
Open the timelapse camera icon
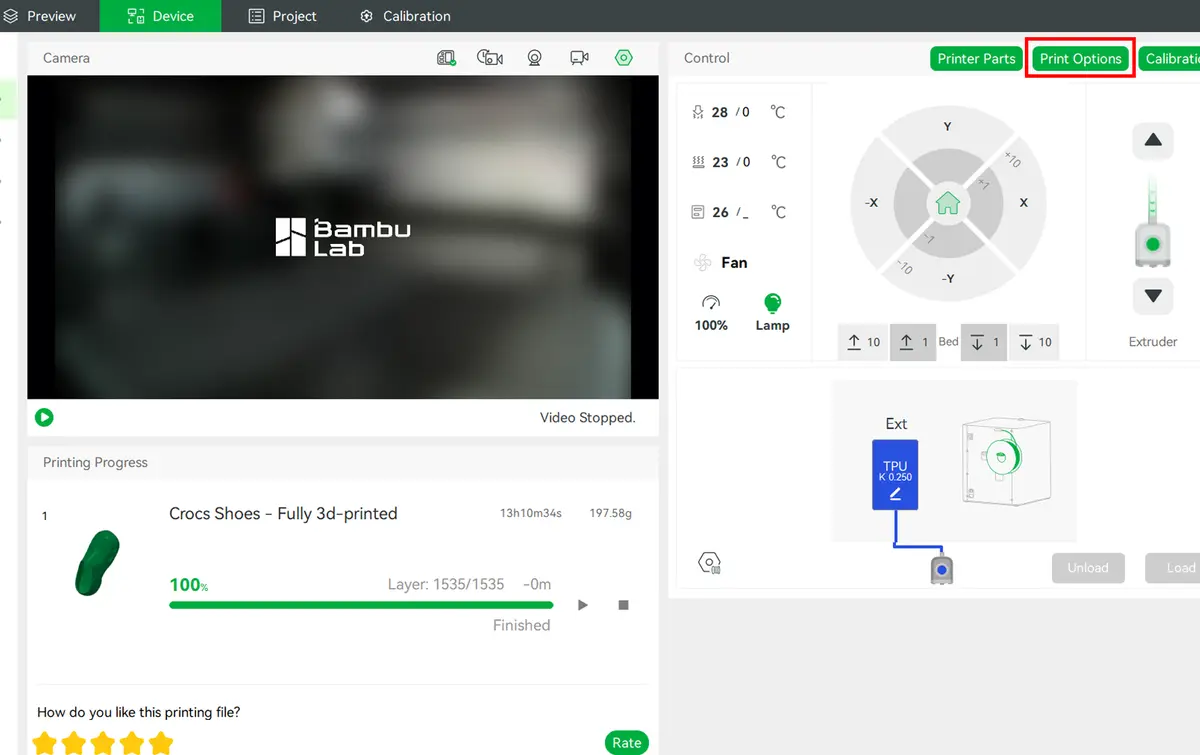pyautogui.click(x=490, y=58)
